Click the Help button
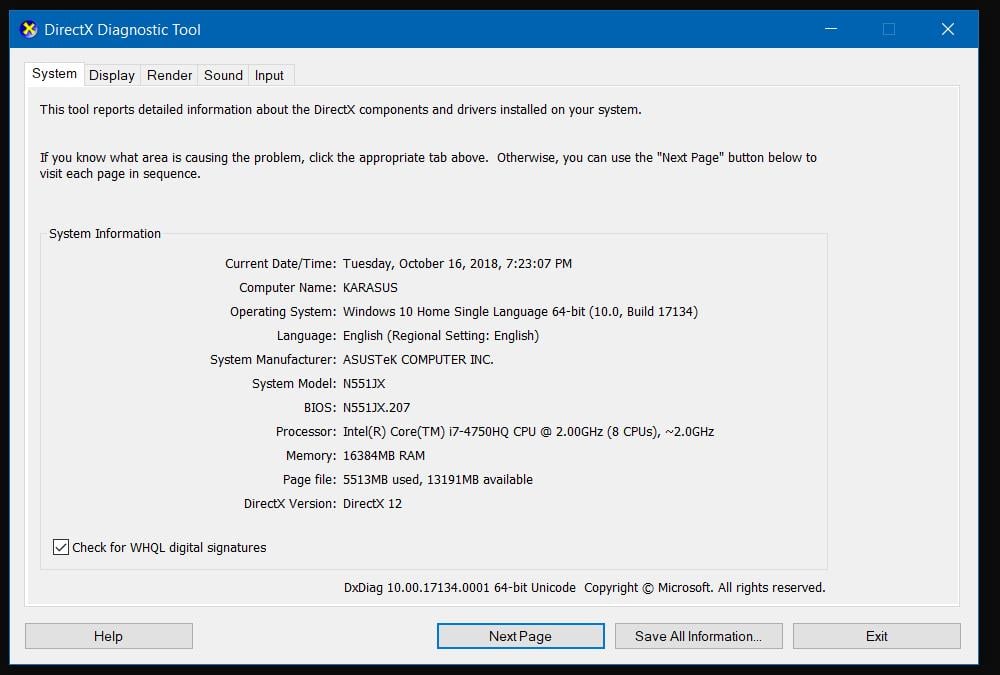Viewport: 1000px width, 675px height. pyautogui.click(x=108, y=636)
